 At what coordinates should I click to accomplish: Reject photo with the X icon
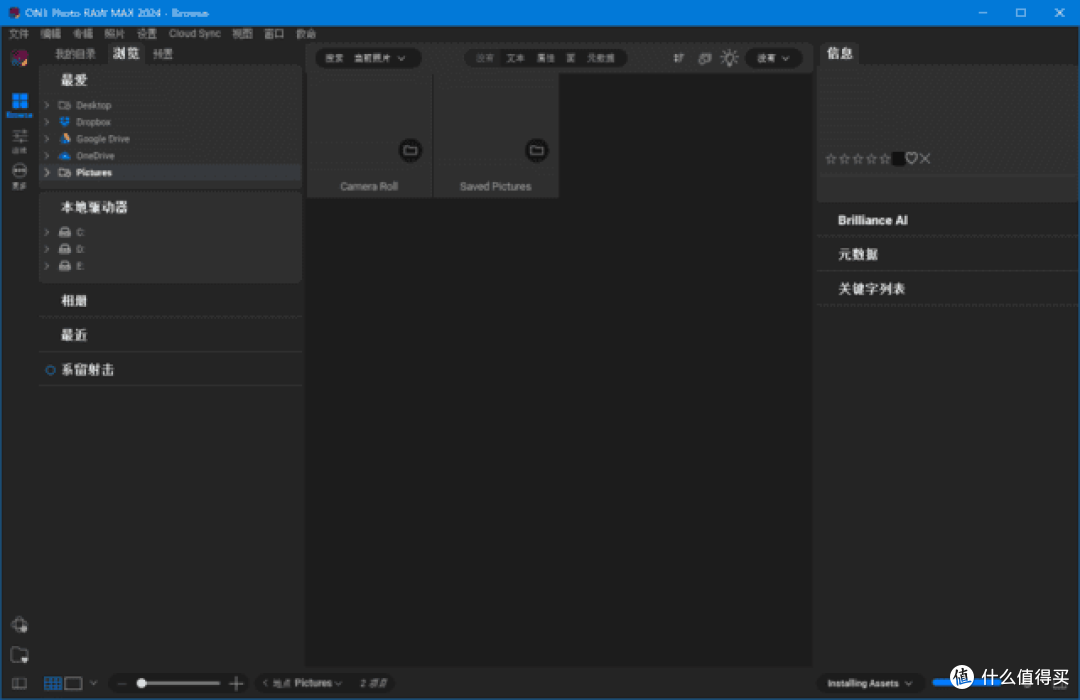point(925,158)
